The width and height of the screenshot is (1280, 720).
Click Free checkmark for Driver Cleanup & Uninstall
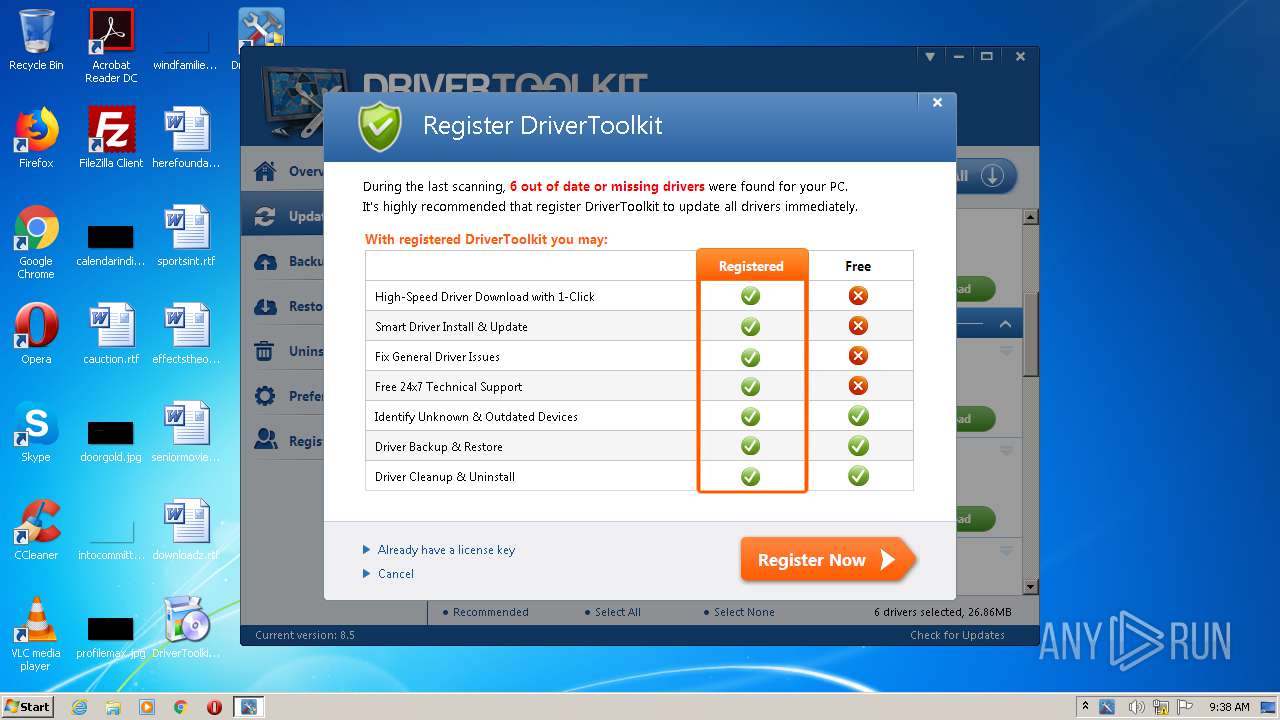(858, 476)
